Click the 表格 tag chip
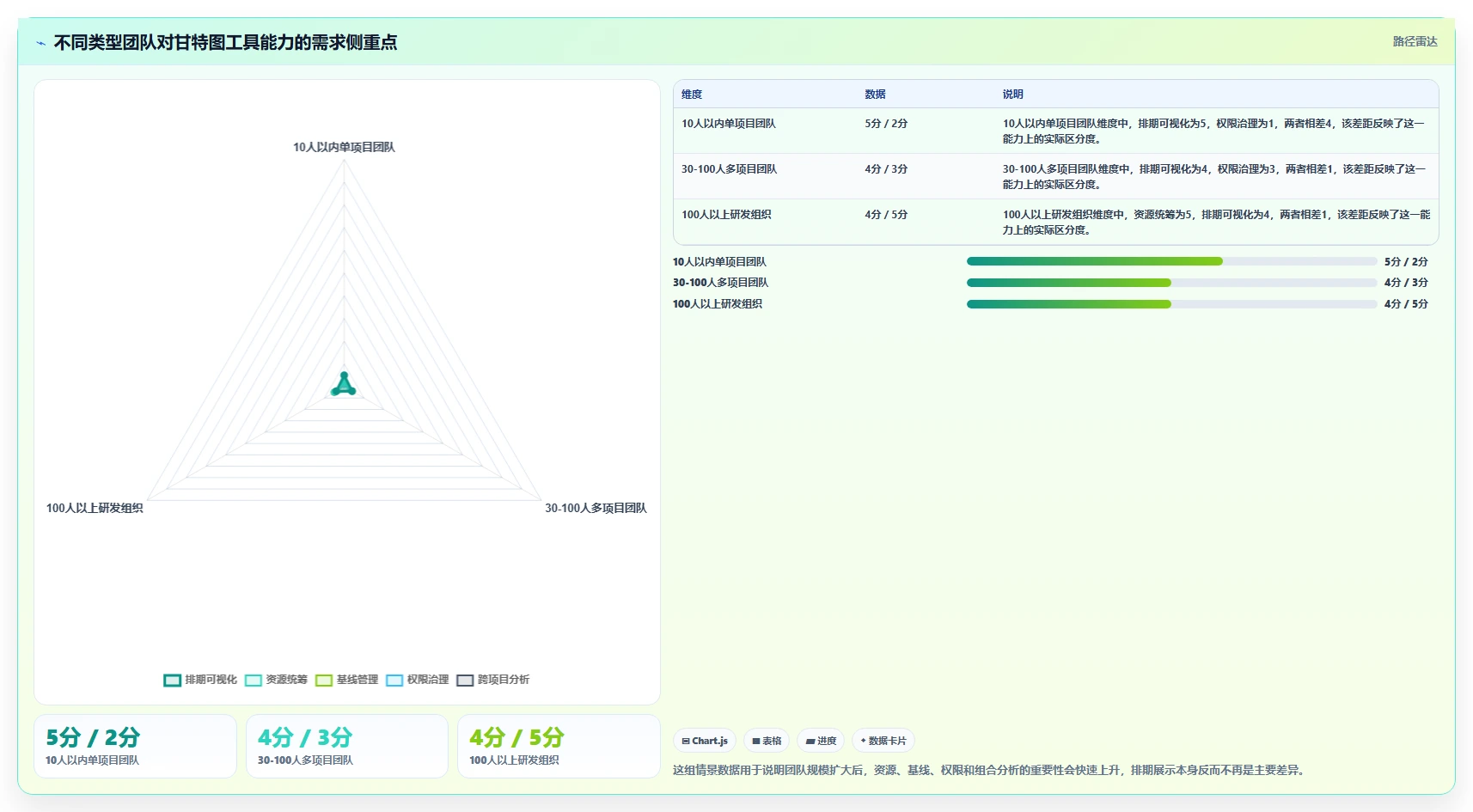 point(767,741)
